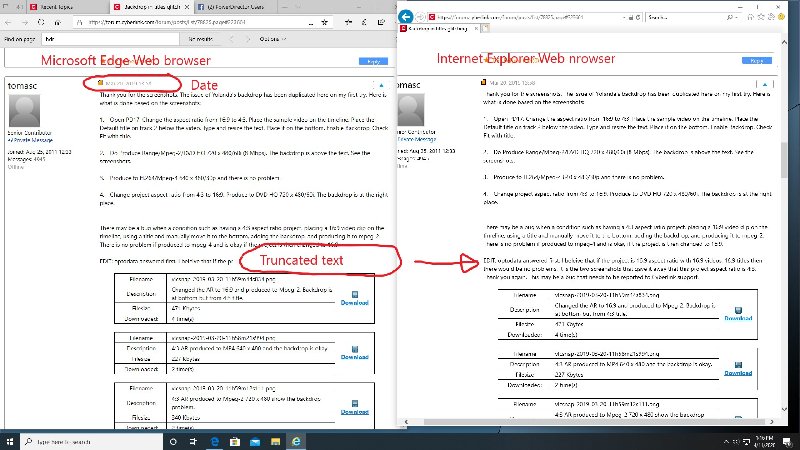Switch to the first Edge tab

[68, 7]
